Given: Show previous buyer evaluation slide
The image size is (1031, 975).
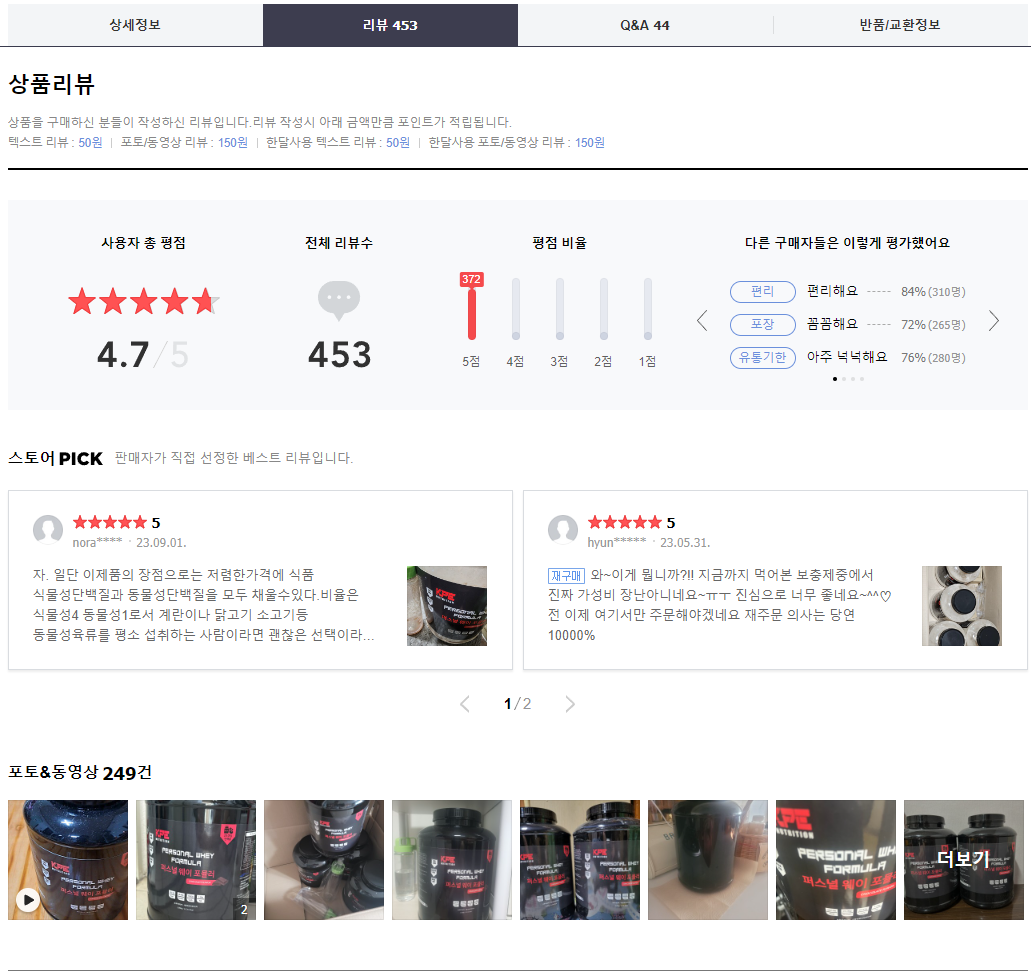Looking at the screenshot, I should pos(702,321).
